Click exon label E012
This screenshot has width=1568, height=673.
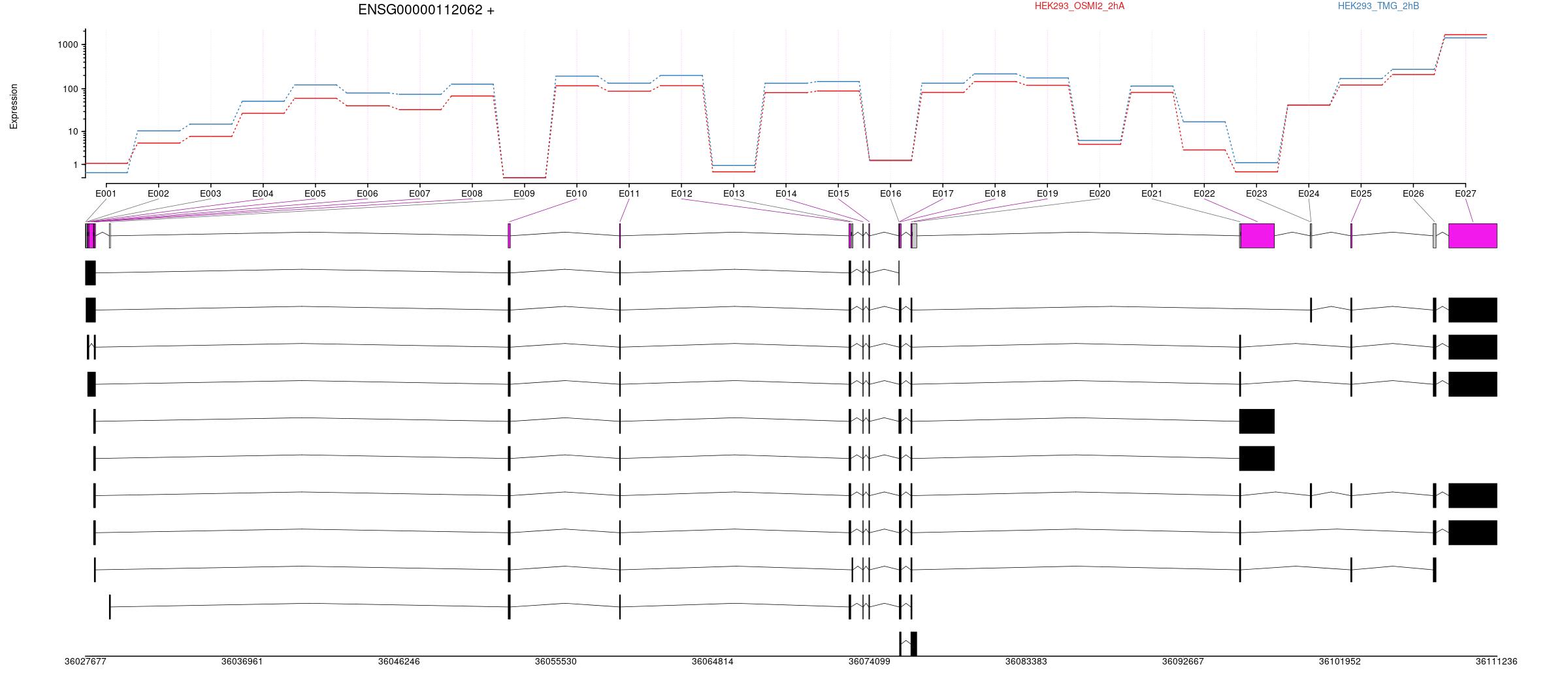click(681, 193)
